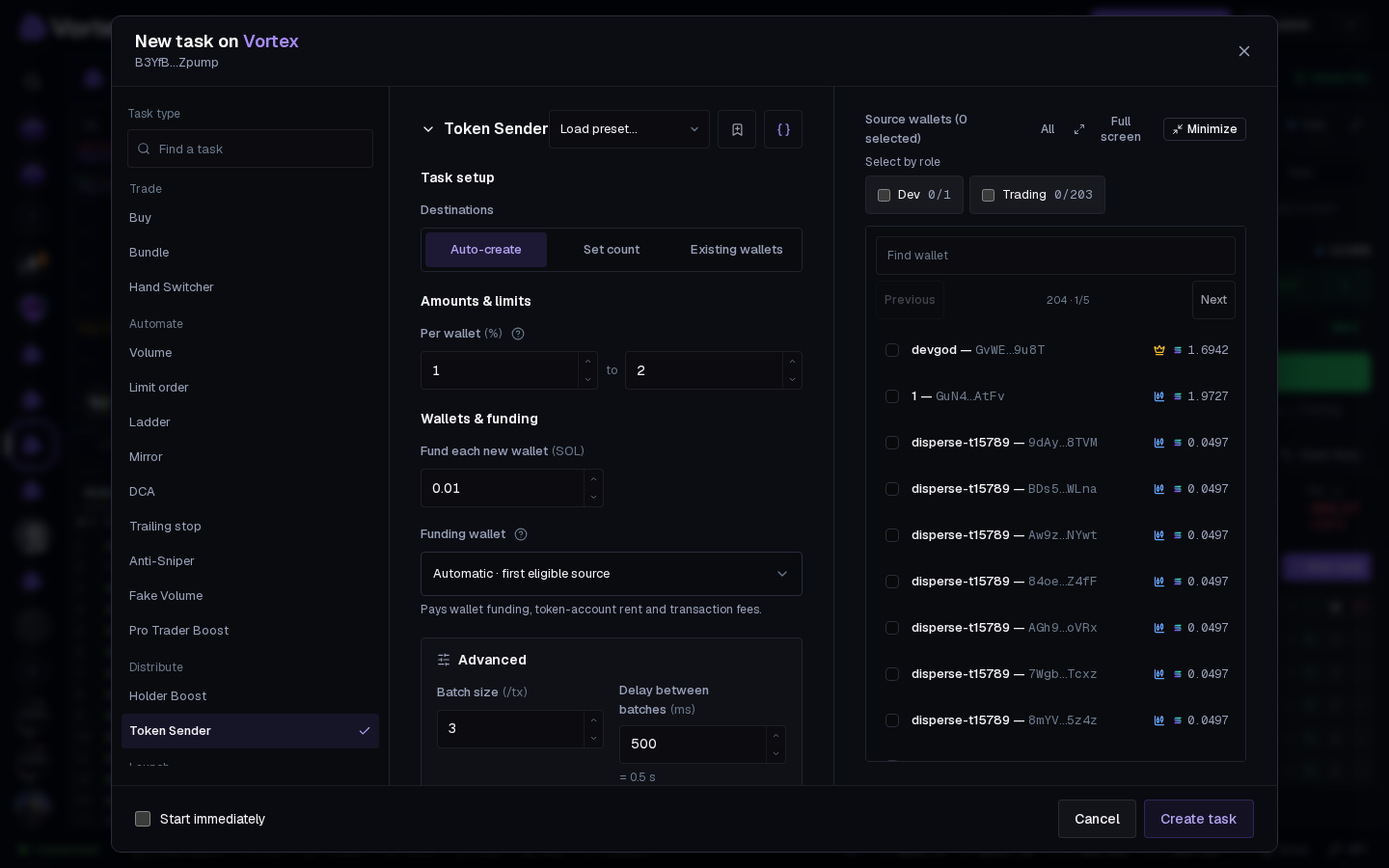Image resolution: width=1389 pixels, height=868 pixels.
Task: Click the chart icon on BDs5...WLna row
Action: [x=1159, y=489]
